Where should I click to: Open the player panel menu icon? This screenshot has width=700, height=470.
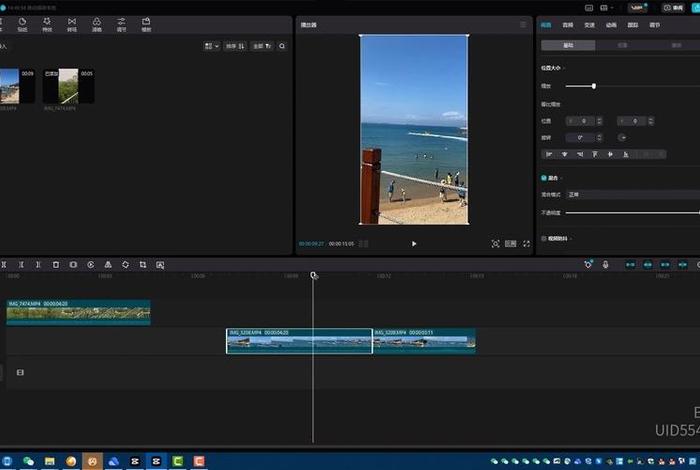[x=523, y=25]
